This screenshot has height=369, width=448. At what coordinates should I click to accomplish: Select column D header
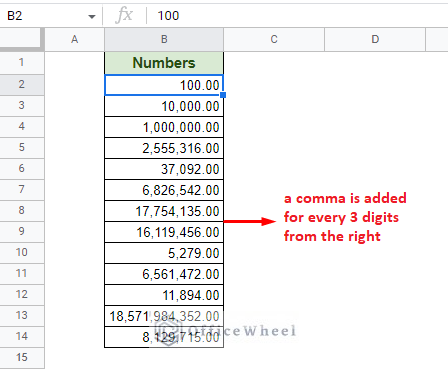375,39
